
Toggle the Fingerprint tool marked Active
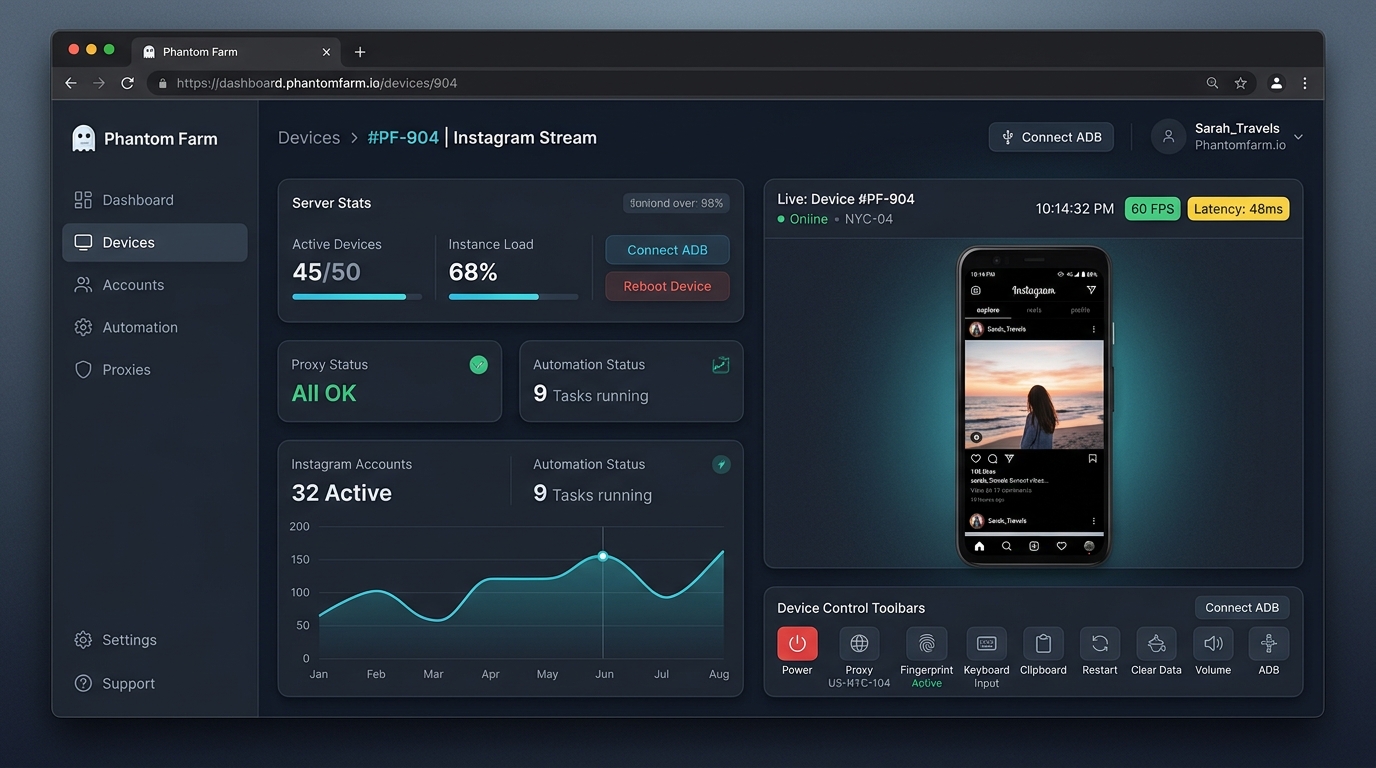click(926, 643)
